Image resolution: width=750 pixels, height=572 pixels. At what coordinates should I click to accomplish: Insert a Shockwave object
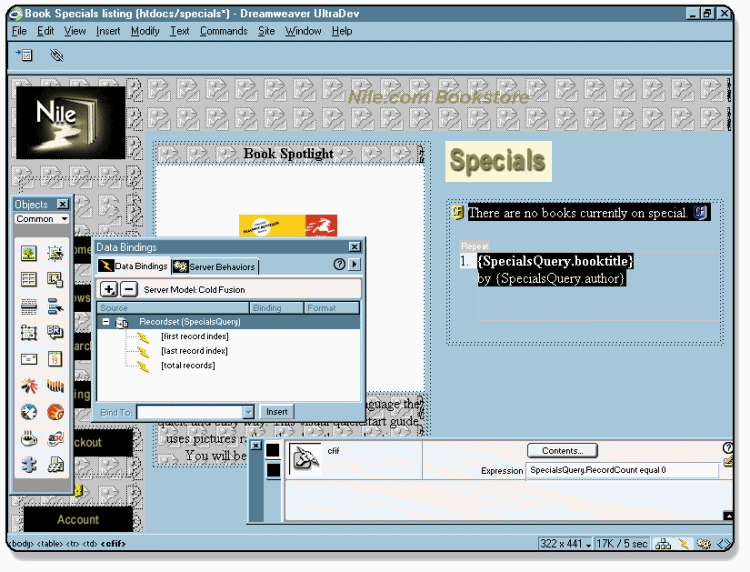pyautogui.click(x=55, y=385)
